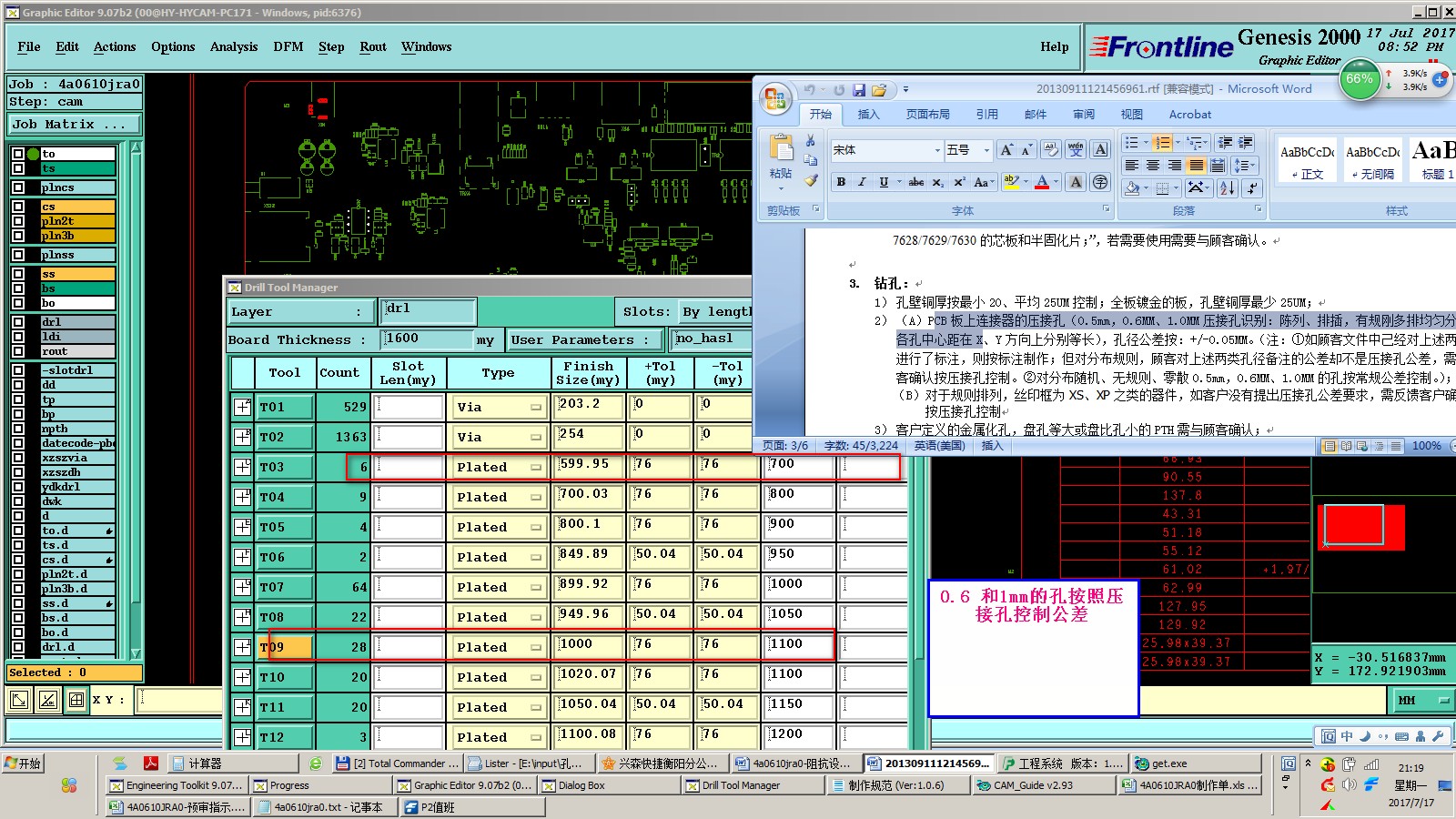1456x819 pixels.
Task: Toggle the checkbox for layer 'plnss'
Action: [x=18, y=255]
